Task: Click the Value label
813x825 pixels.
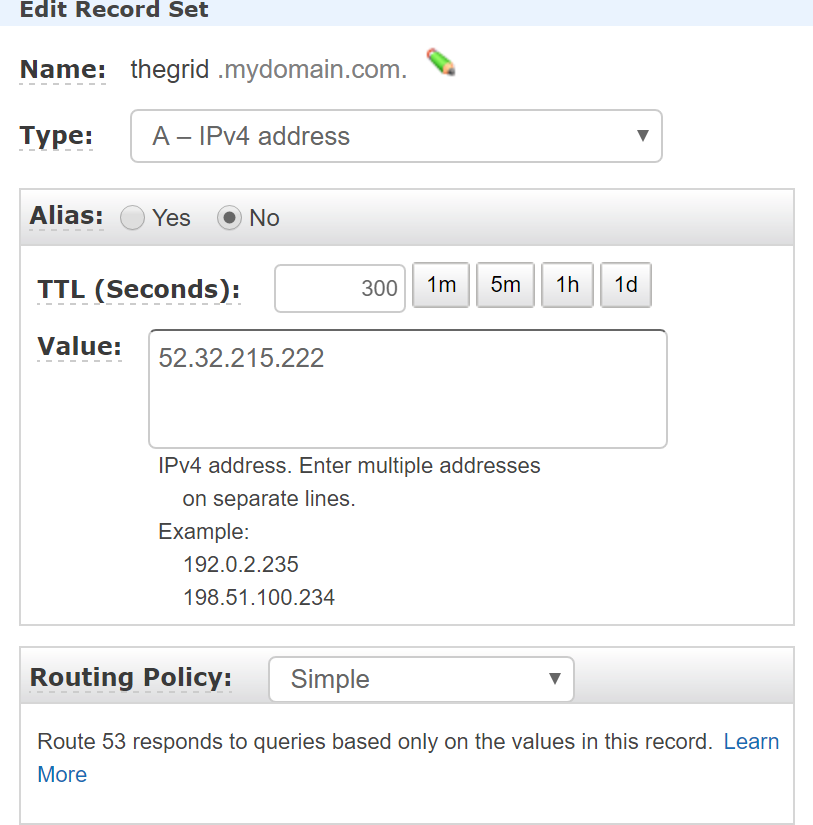Action: point(79,347)
